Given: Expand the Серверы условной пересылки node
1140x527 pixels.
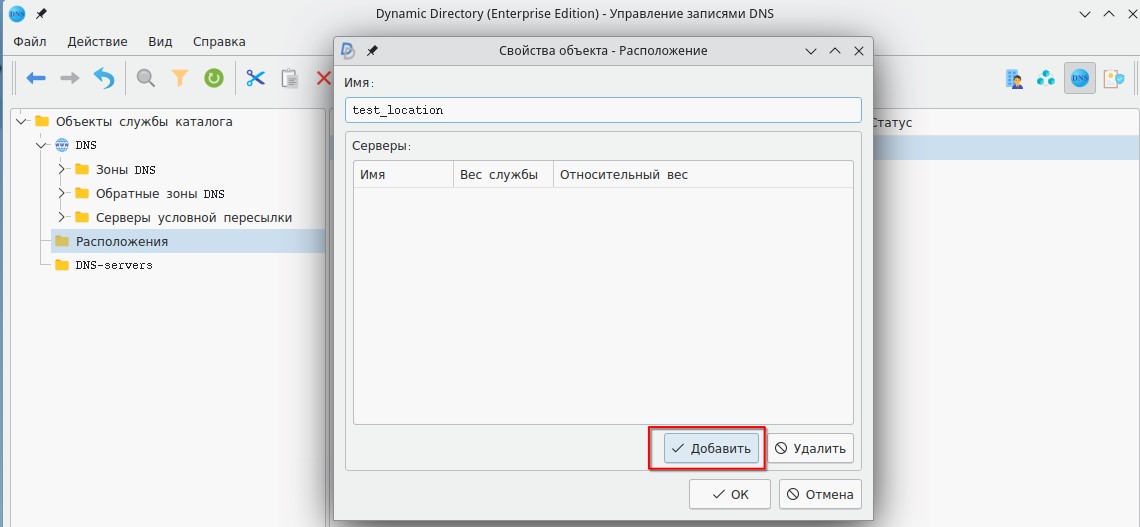Looking at the screenshot, I should tap(62, 217).
